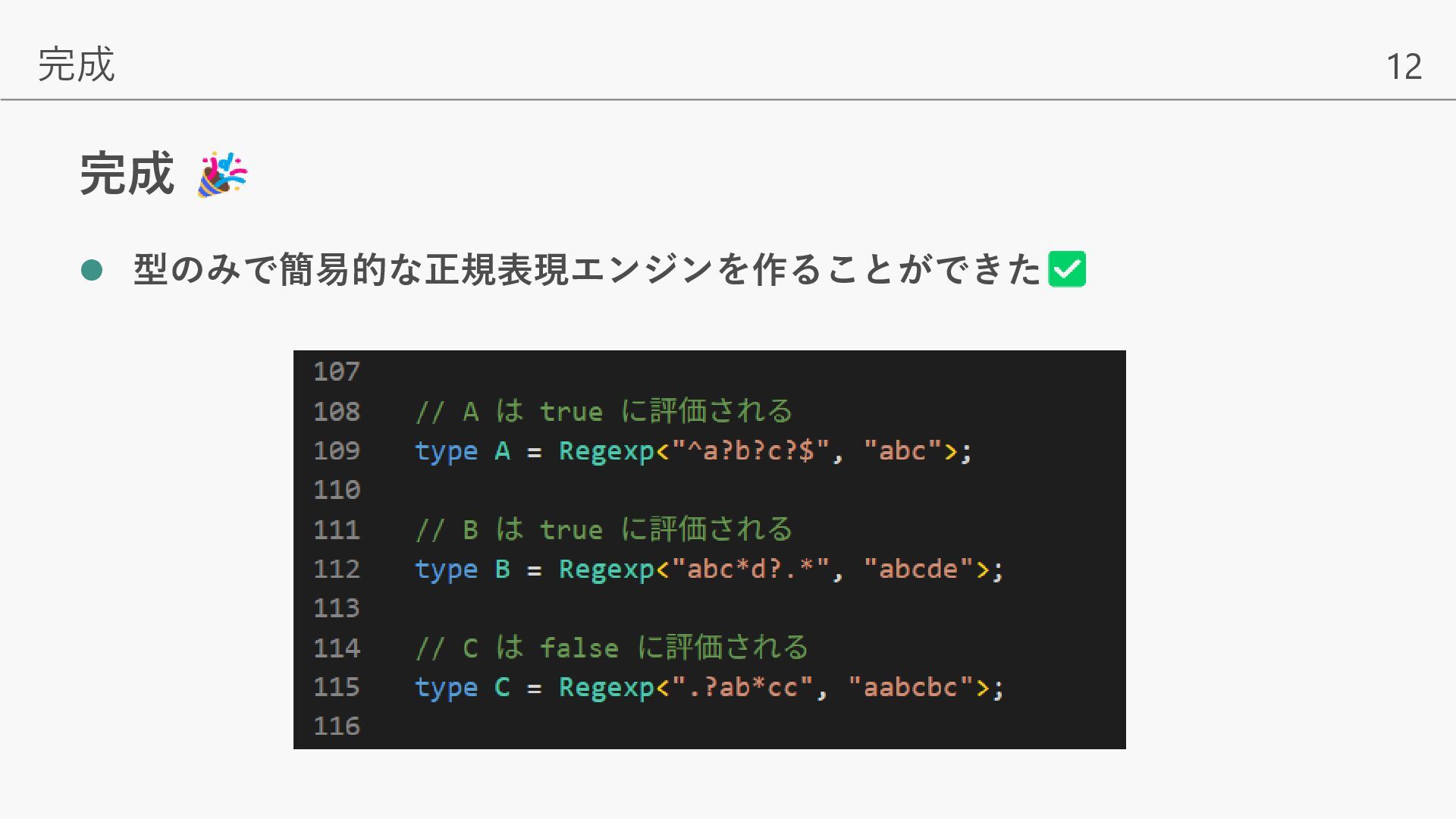The width and height of the screenshot is (1456, 819).
Task: Click the "aabcbc" string literal
Action: [910, 688]
